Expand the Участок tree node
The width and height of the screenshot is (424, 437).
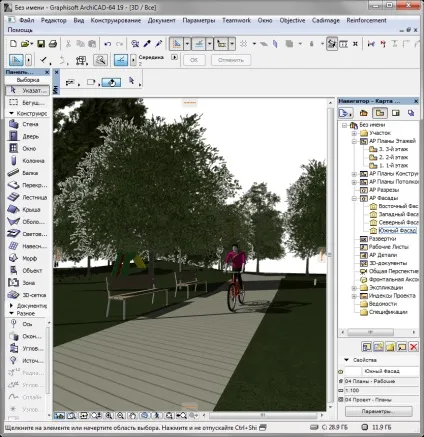point(354,133)
